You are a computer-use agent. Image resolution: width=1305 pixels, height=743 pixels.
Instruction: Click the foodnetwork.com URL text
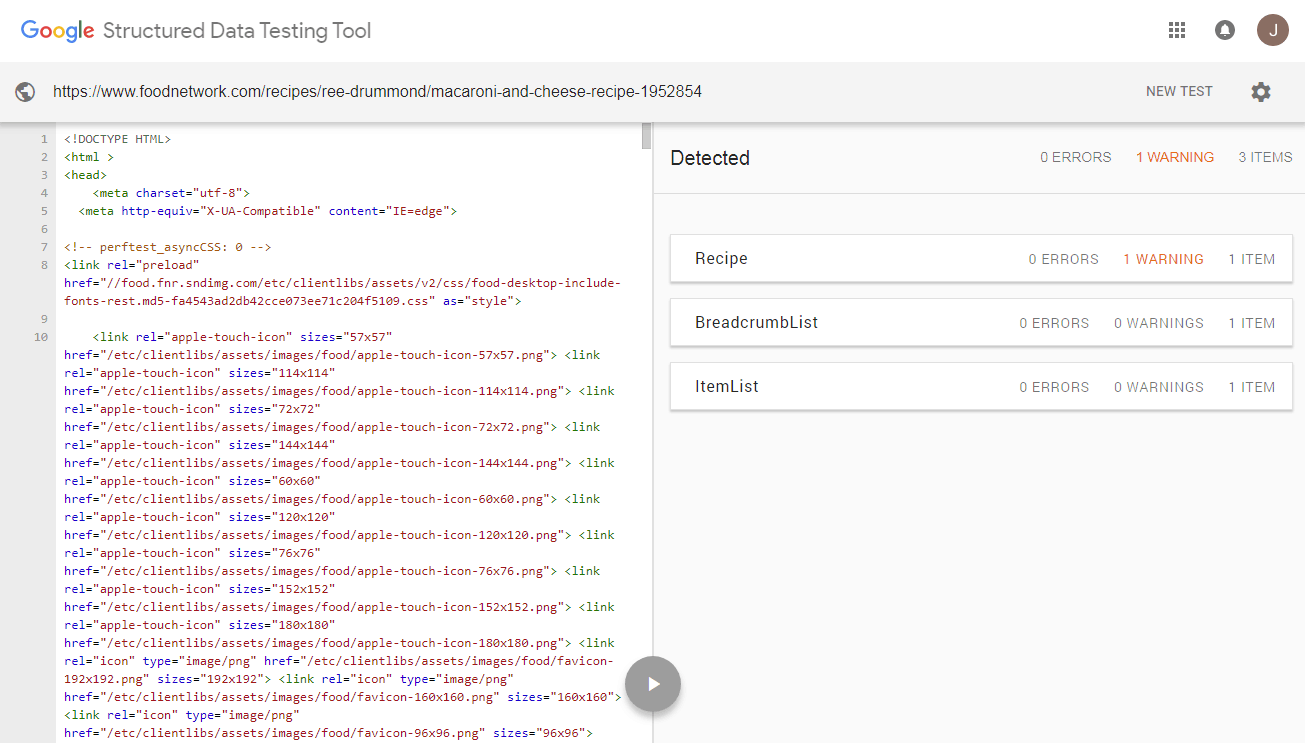point(377,92)
